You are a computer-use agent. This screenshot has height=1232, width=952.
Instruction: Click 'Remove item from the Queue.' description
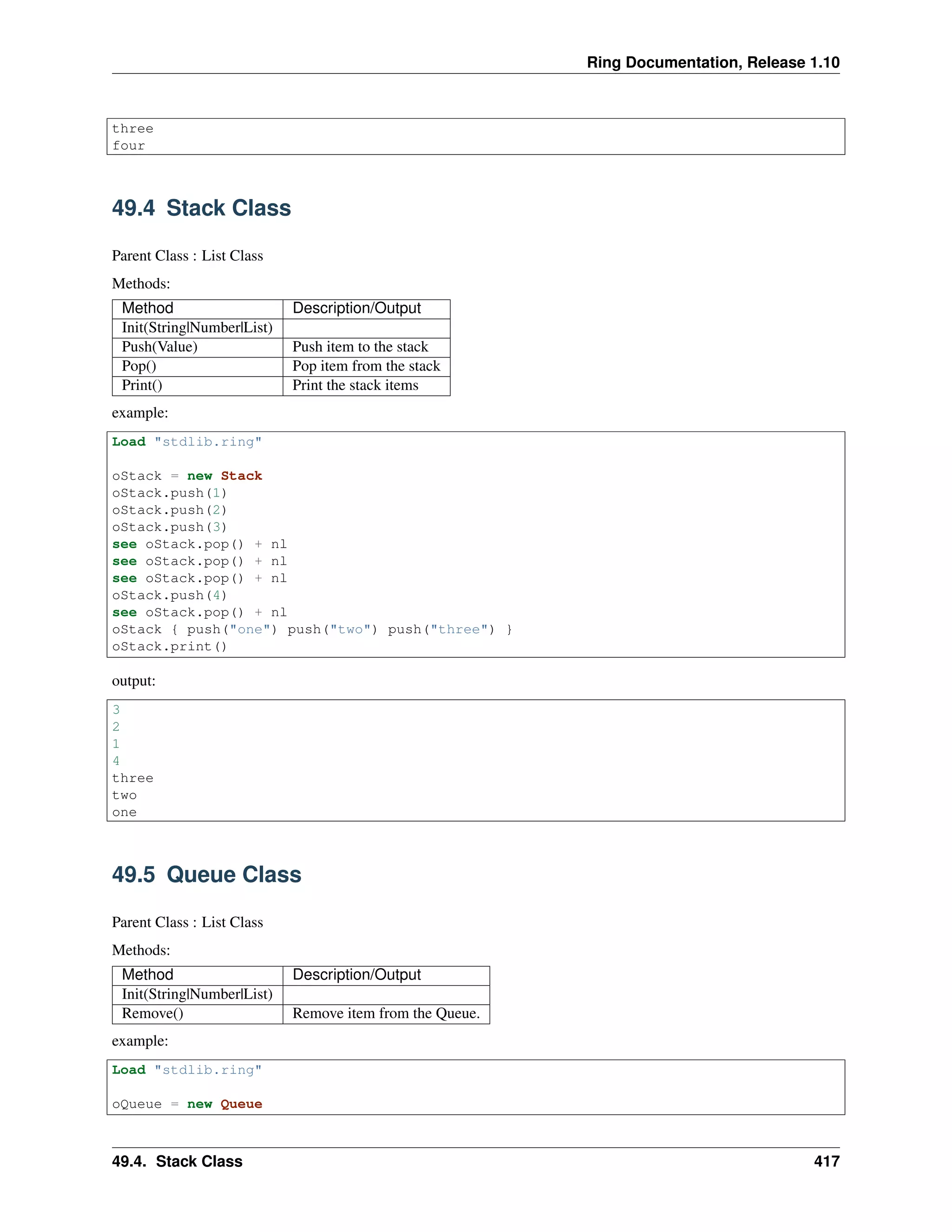pyautogui.click(x=386, y=1013)
